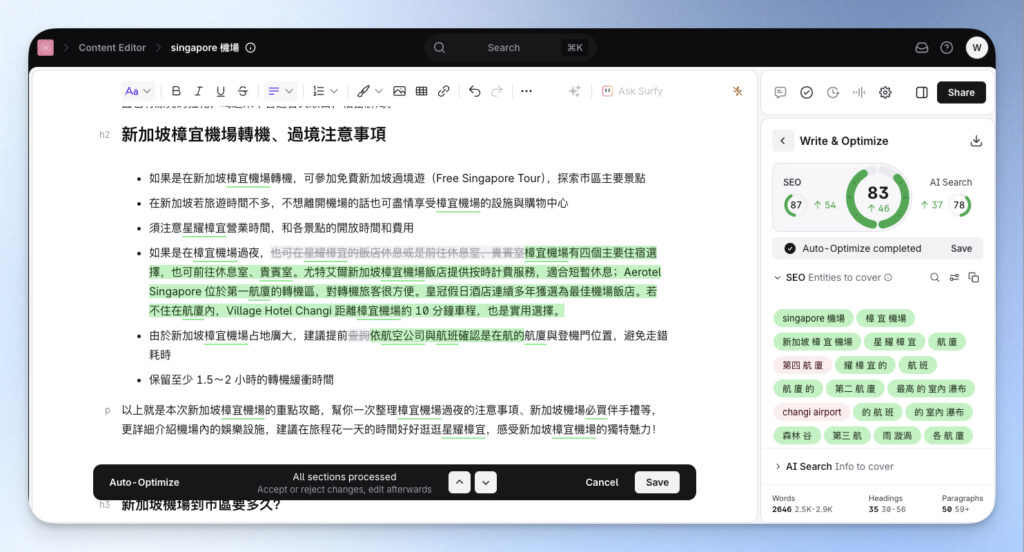Click the Words 2646 count stat
The width and height of the screenshot is (1024, 552).
pos(802,504)
